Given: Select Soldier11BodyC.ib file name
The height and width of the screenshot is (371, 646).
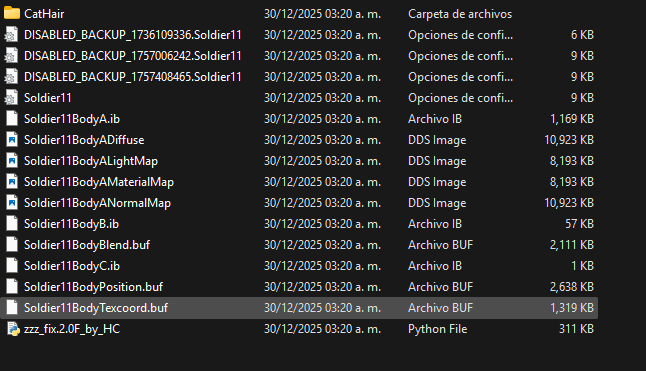Looking at the screenshot, I should (72, 266).
